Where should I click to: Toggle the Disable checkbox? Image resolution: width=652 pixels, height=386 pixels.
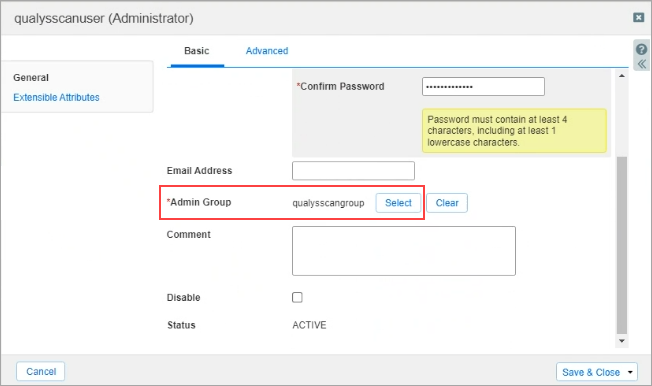click(297, 297)
